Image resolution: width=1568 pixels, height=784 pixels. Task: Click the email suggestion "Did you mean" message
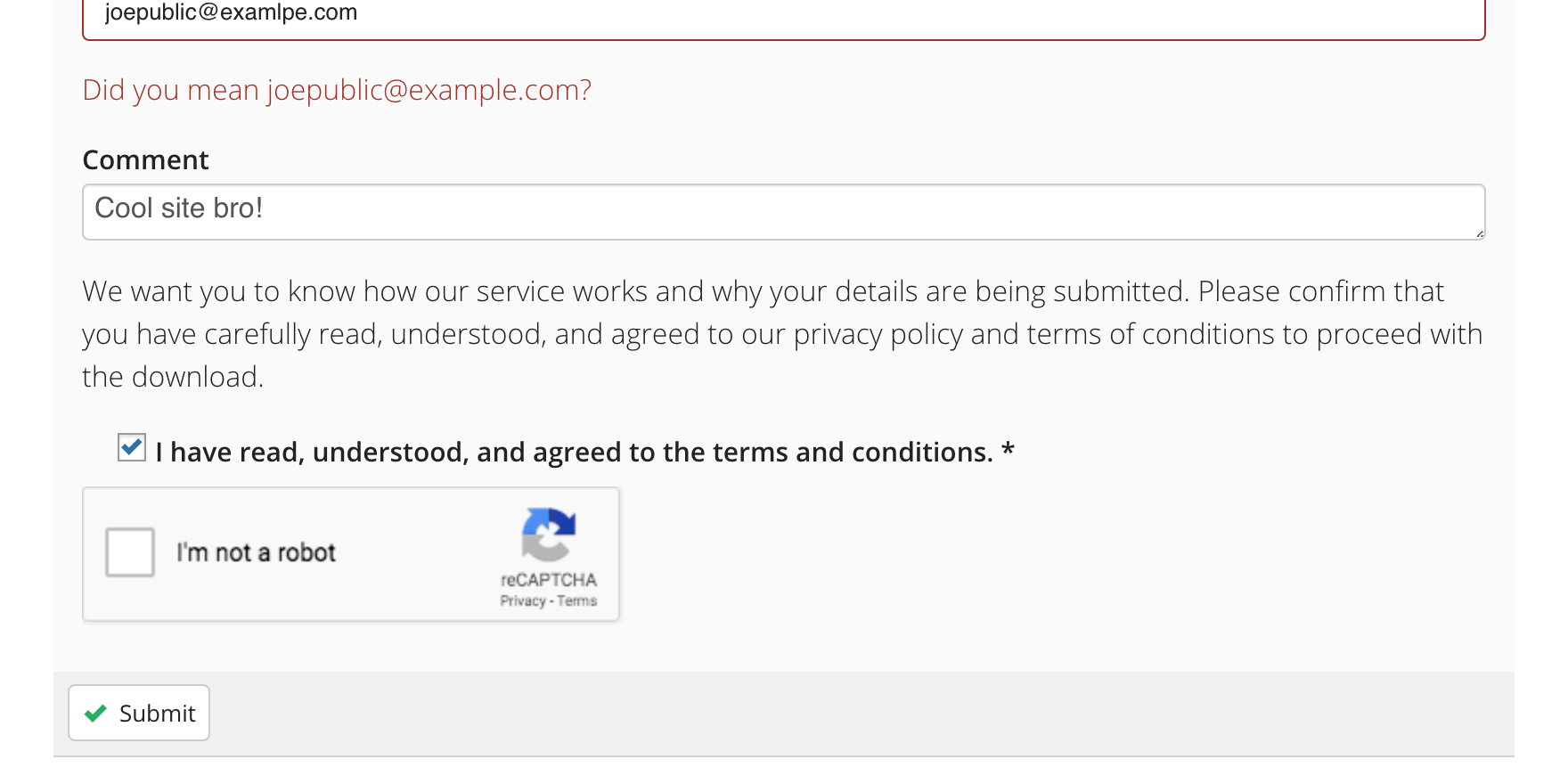pos(337,90)
